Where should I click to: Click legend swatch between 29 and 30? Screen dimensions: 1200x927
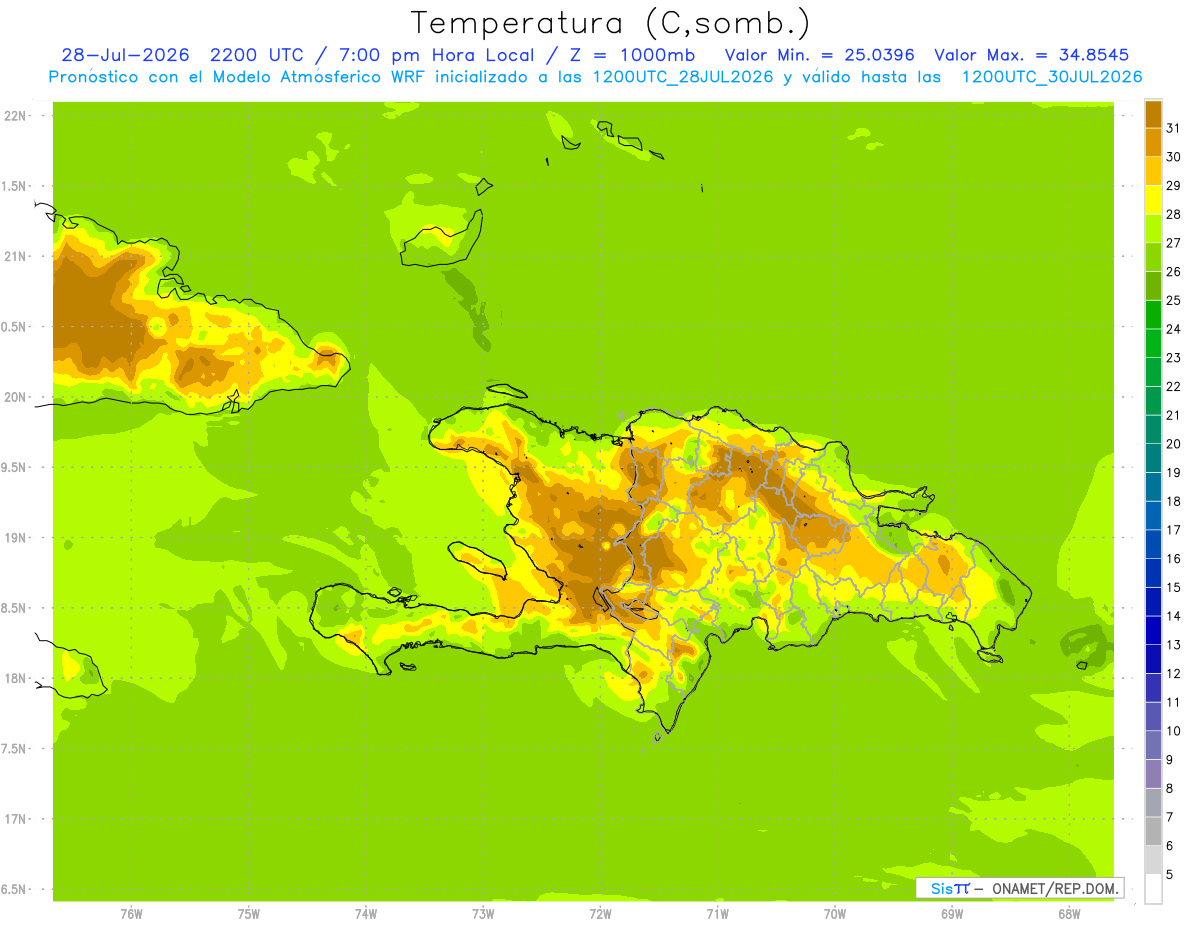(x=1153, y=171)
